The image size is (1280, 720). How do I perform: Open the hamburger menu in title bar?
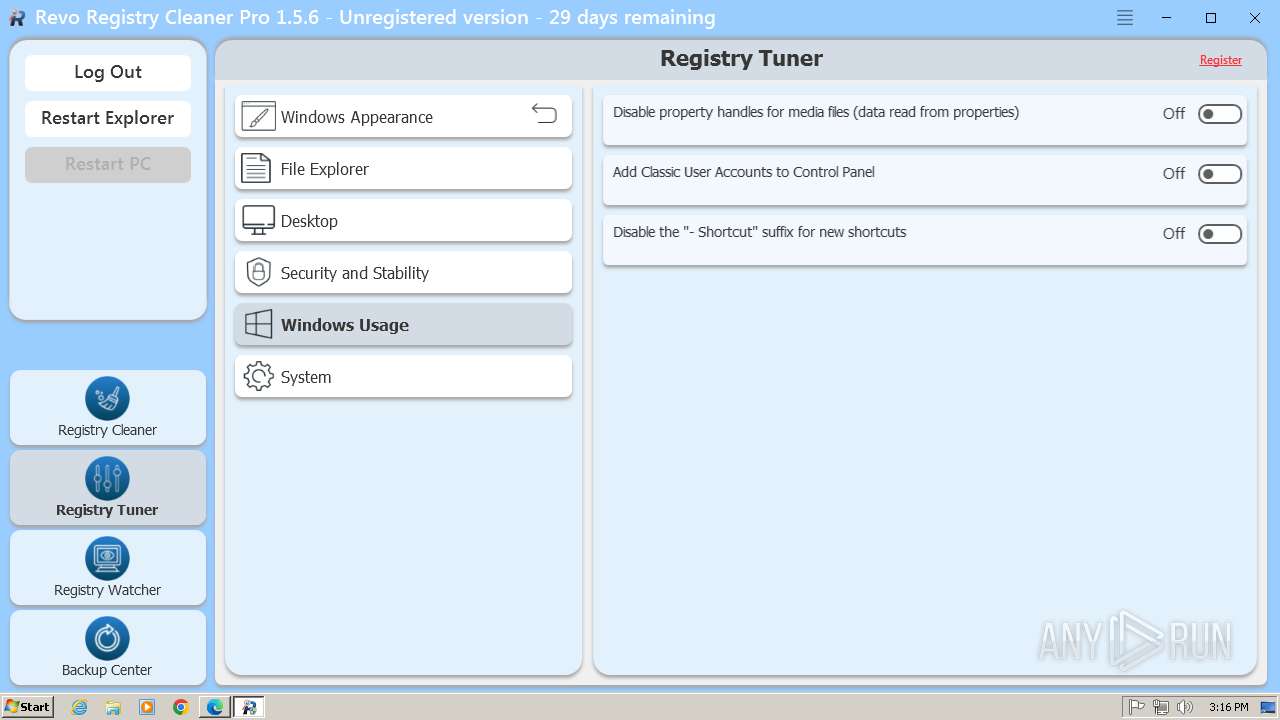1125,18
